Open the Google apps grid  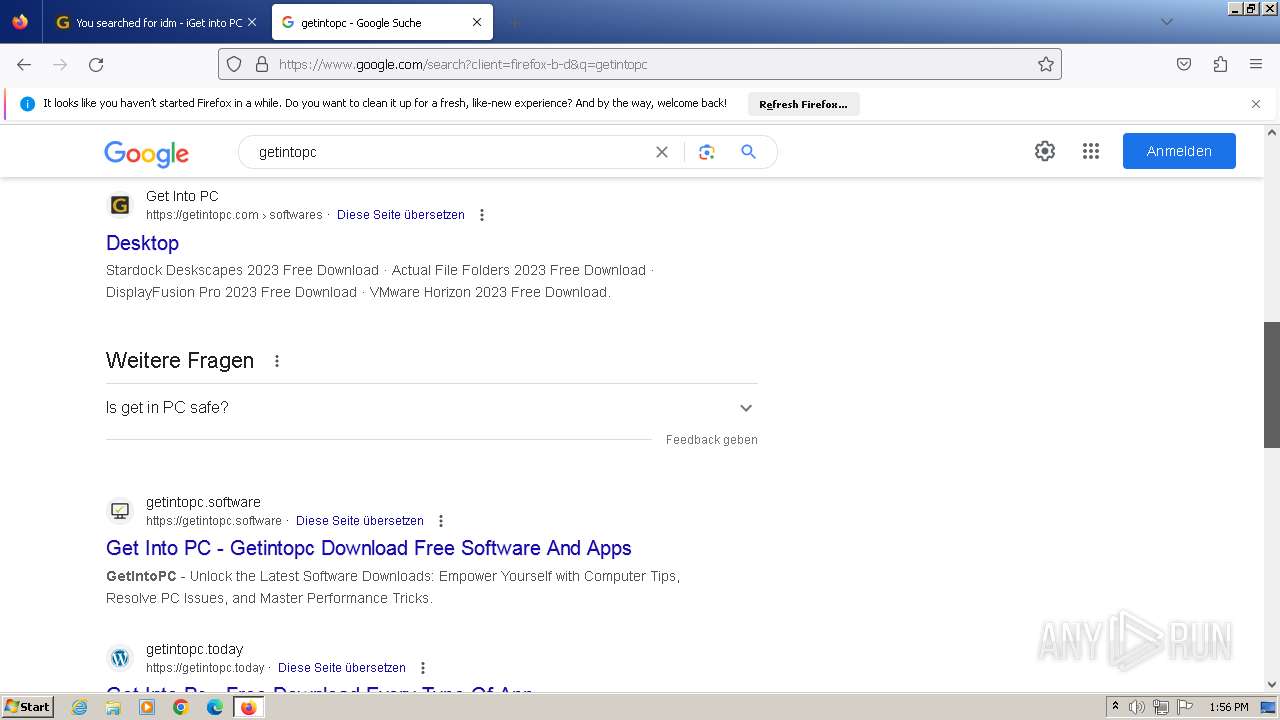click(x=1091, y=151)
